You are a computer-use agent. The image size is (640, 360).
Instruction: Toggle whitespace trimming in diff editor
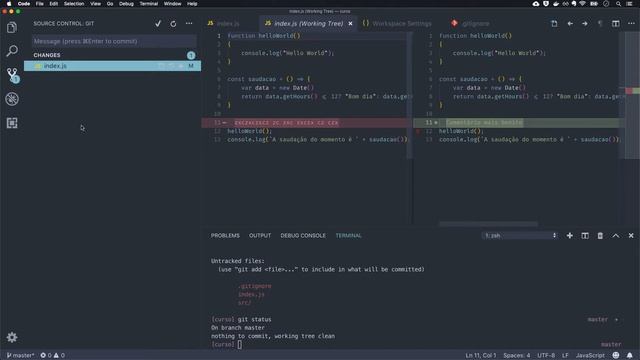tap(600, 24)
